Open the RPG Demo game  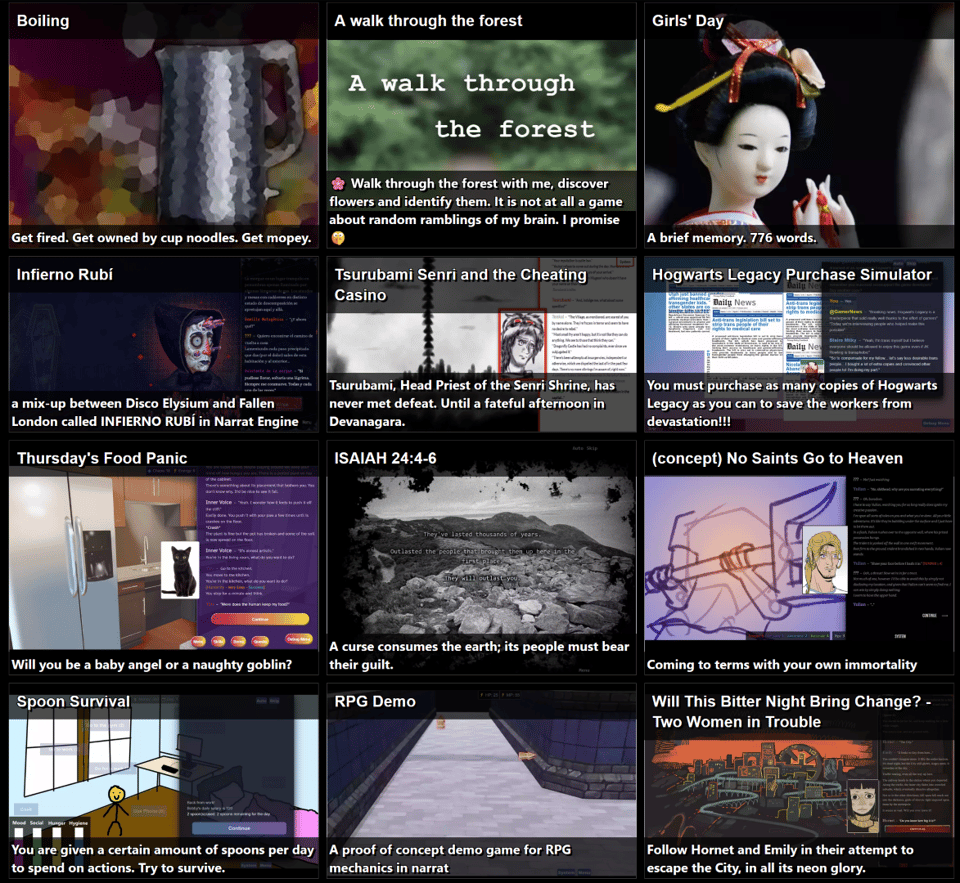coord(481,770)
